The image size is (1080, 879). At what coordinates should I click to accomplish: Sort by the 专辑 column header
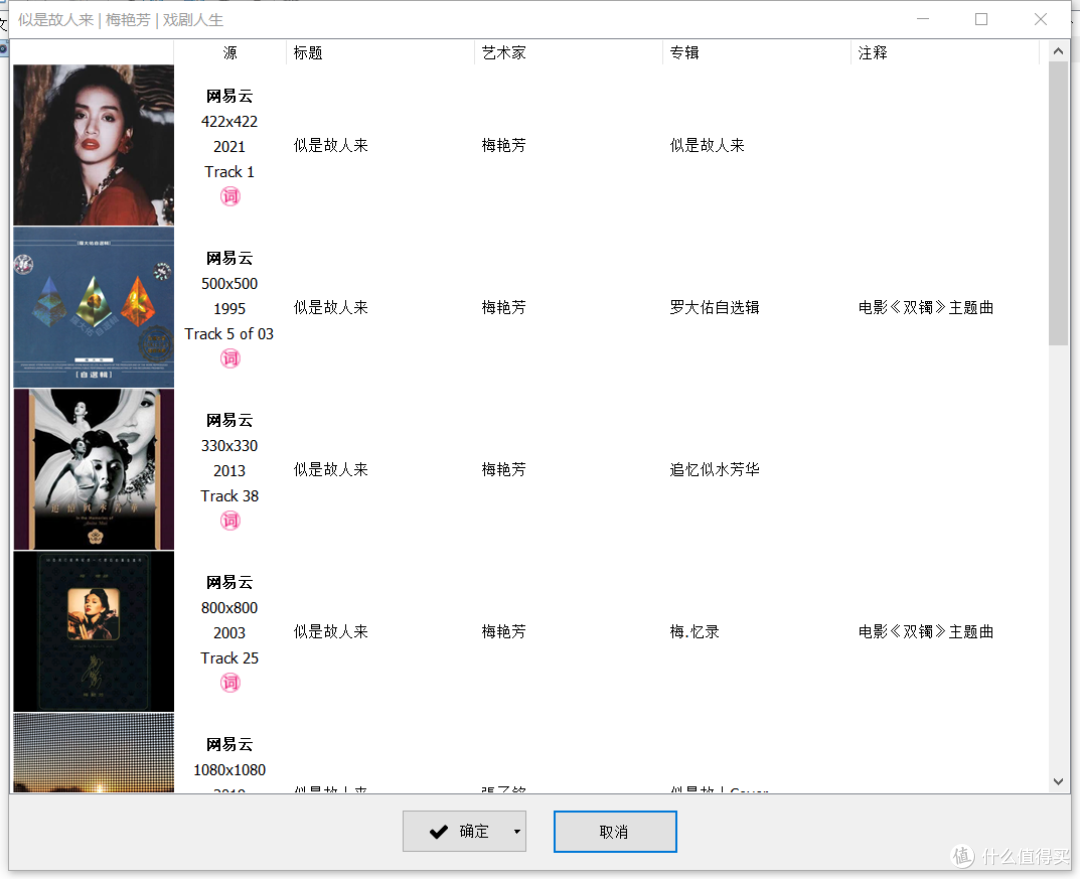pyautogui.click(x=756, y=52)
